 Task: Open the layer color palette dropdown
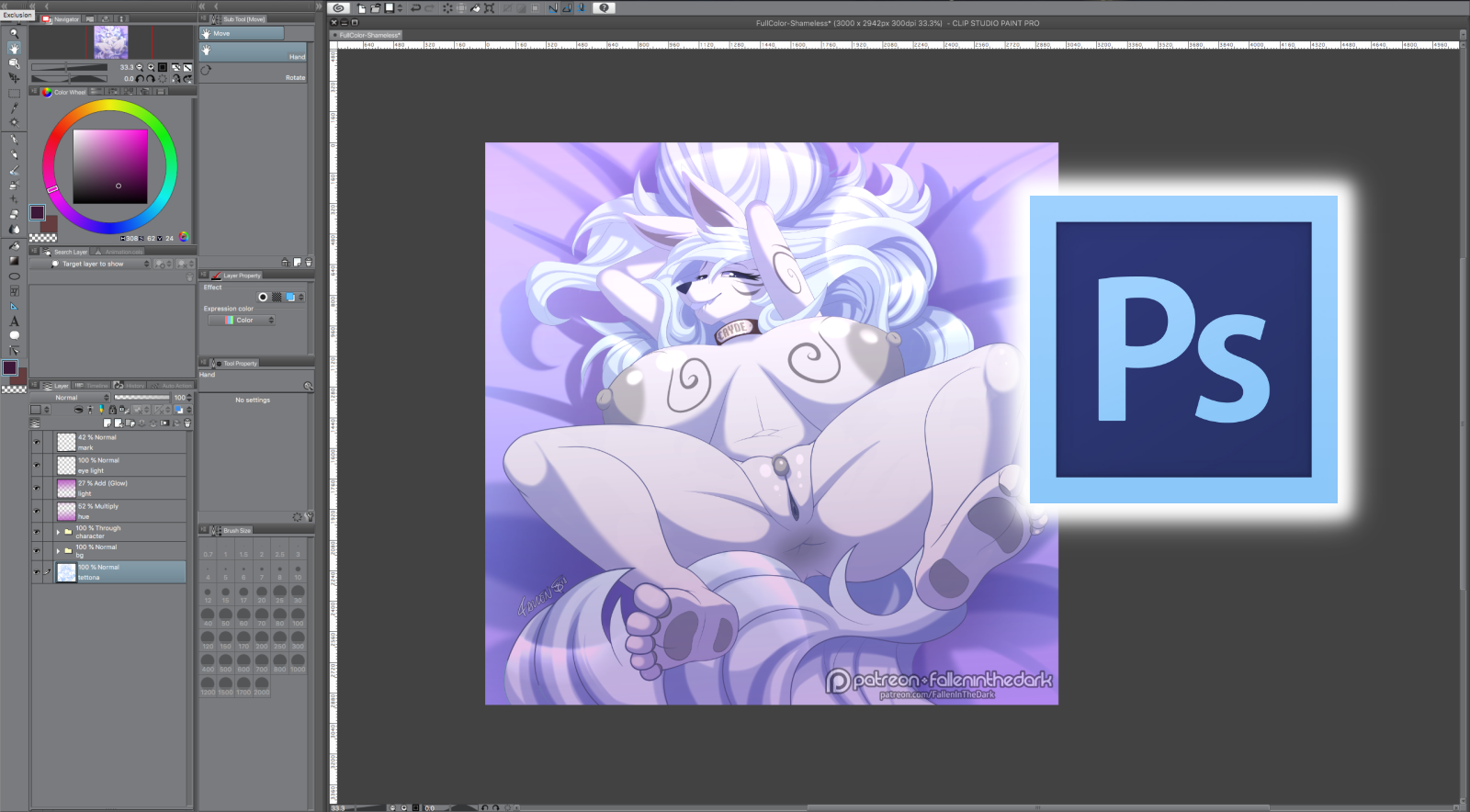[39, 410]
